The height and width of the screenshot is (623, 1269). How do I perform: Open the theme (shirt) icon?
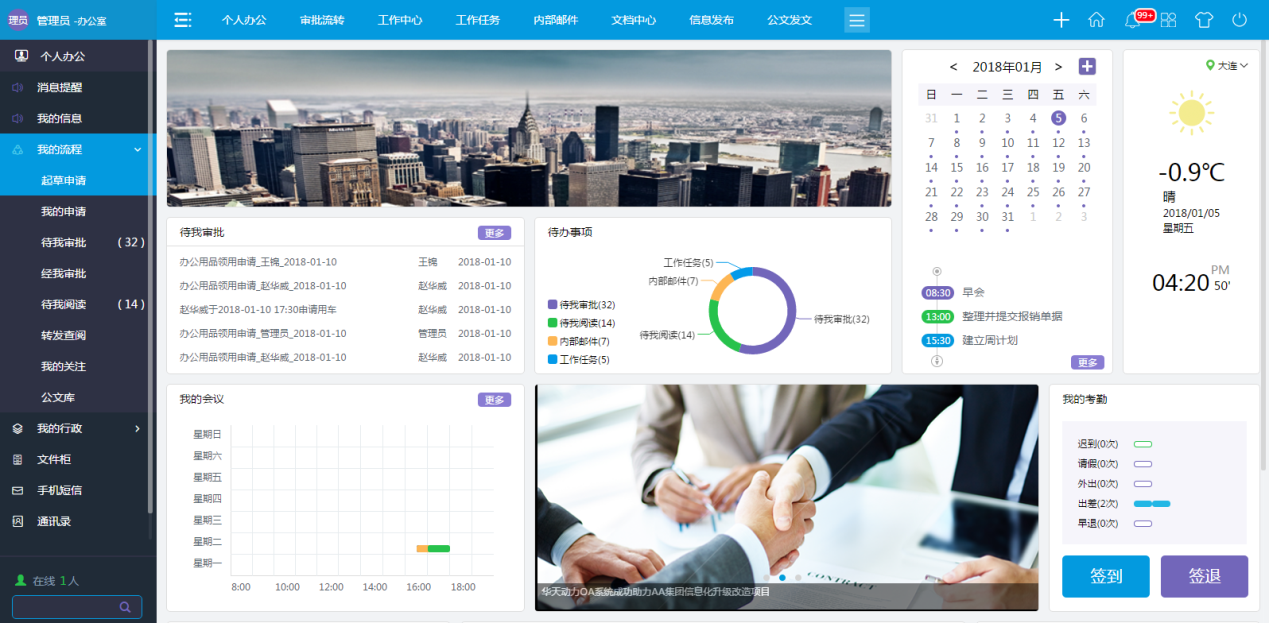coord(1204,20)
